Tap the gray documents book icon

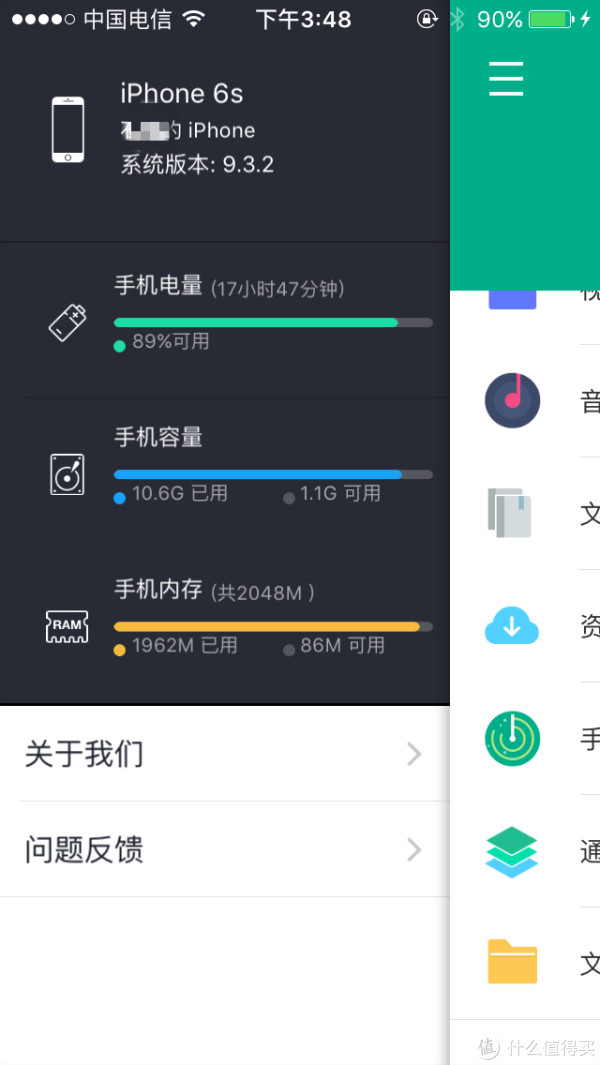click(510, 513)
